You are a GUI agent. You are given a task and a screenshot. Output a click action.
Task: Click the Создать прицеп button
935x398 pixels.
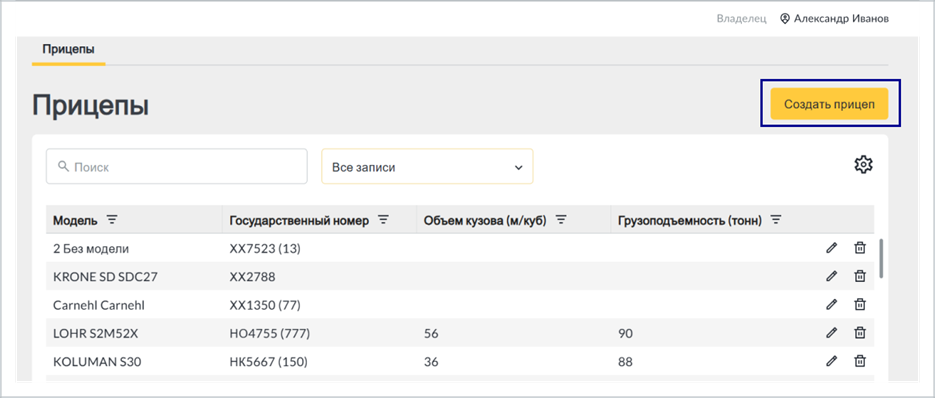(x=829, y=104)
